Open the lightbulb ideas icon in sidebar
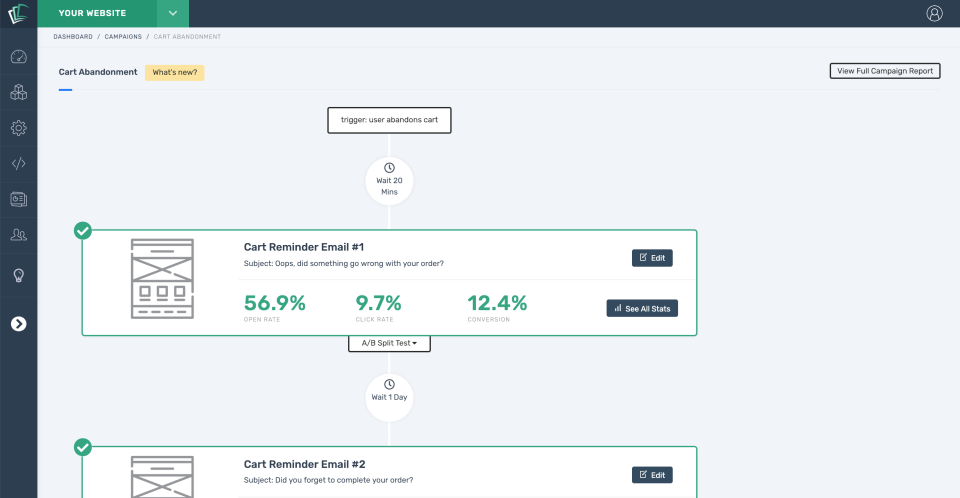Viewport: 960px width, 498px height. 18,276
